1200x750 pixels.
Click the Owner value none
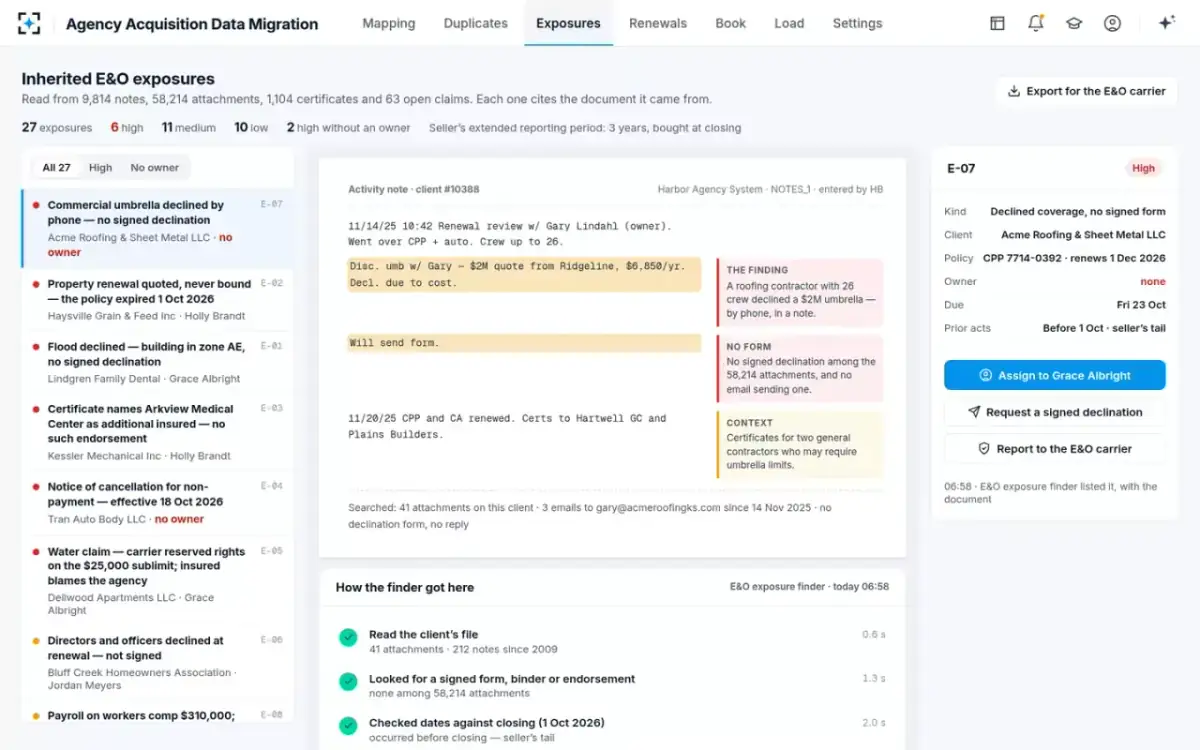point(1153,282)
